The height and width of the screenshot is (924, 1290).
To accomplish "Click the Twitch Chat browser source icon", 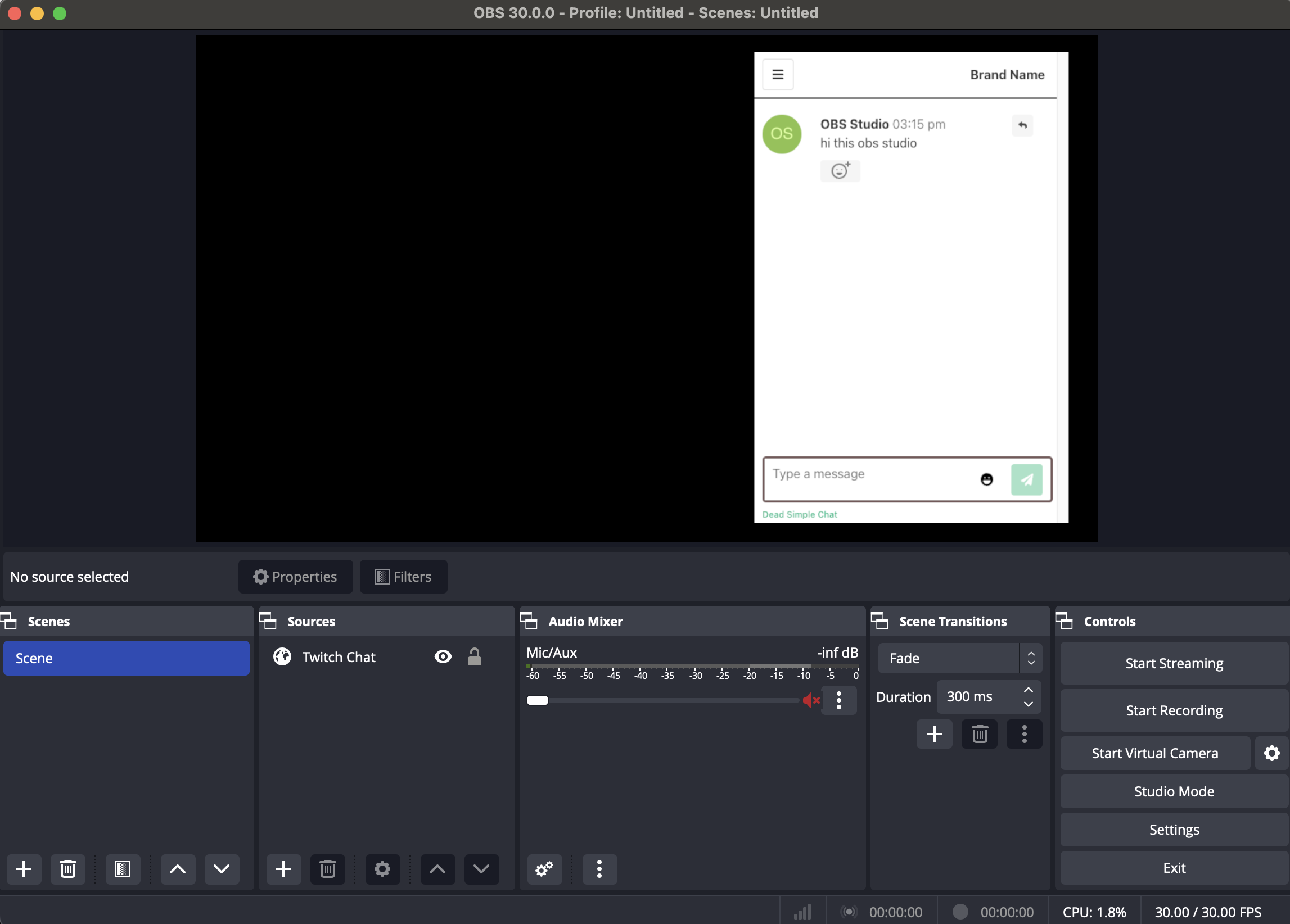I will (283, 657).
